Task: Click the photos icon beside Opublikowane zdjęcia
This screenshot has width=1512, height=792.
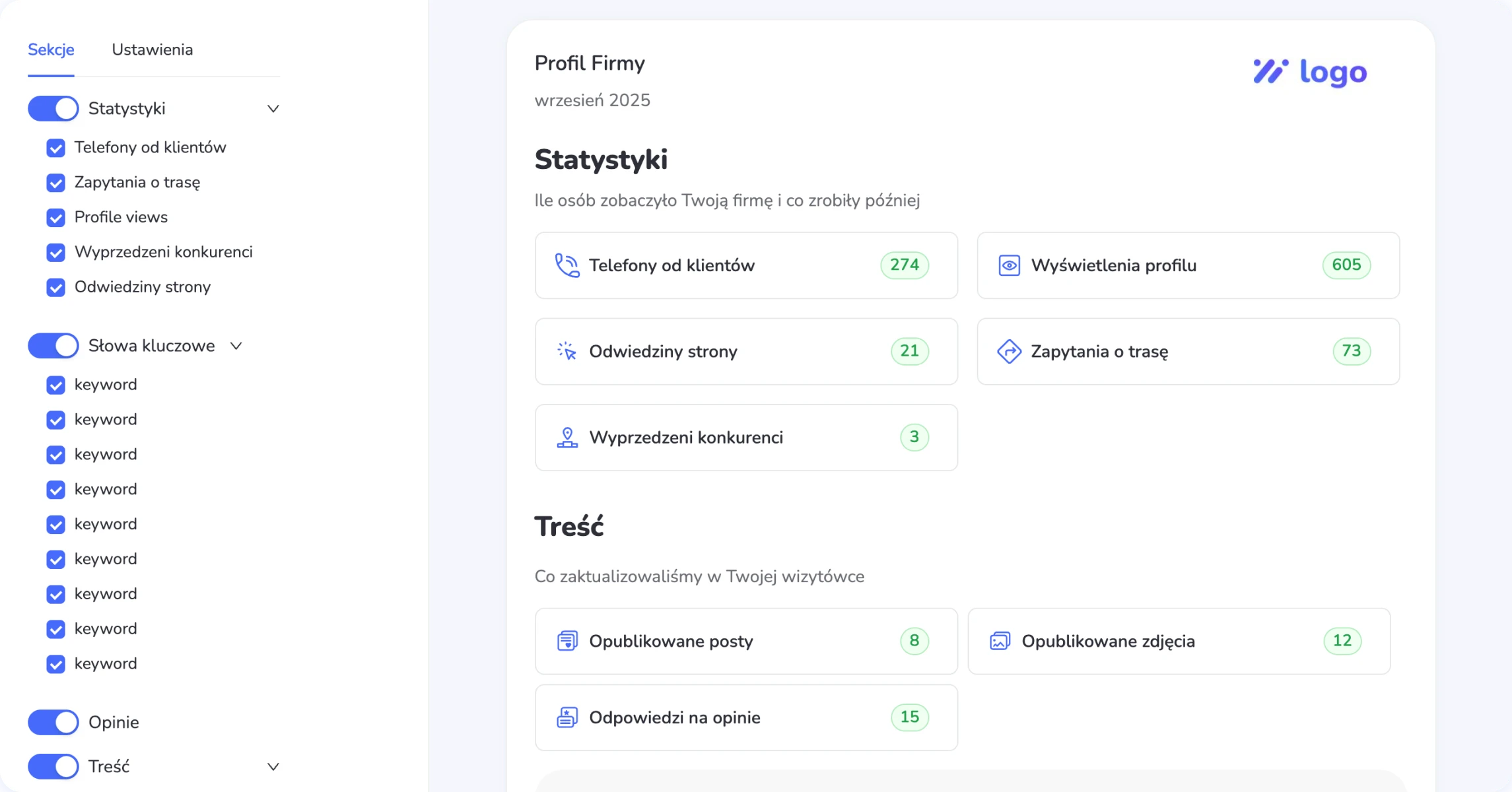Action: (1000, 641)
